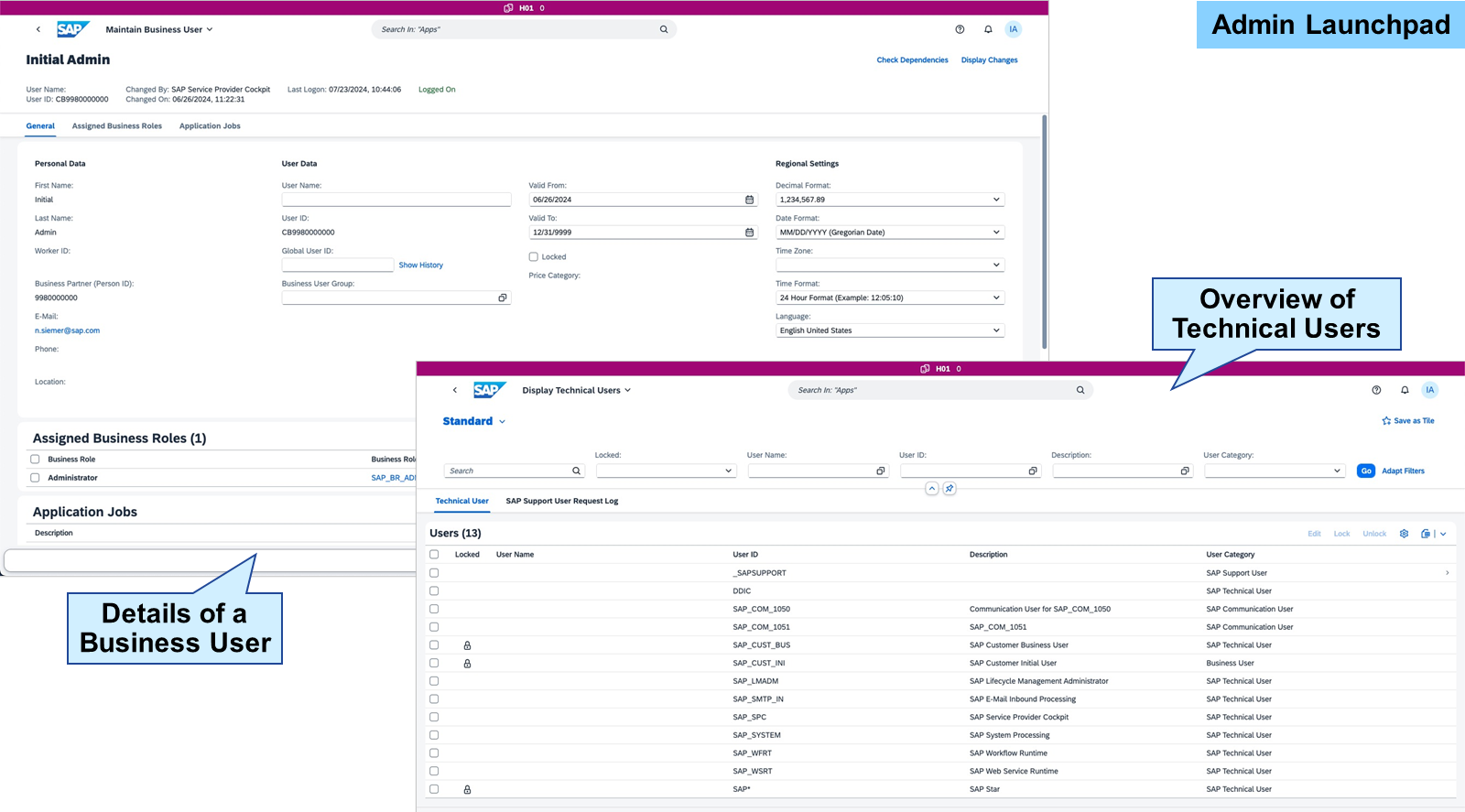Select the Technical User tab
The image size is (1465, 812).
click(x=462, y=502)
